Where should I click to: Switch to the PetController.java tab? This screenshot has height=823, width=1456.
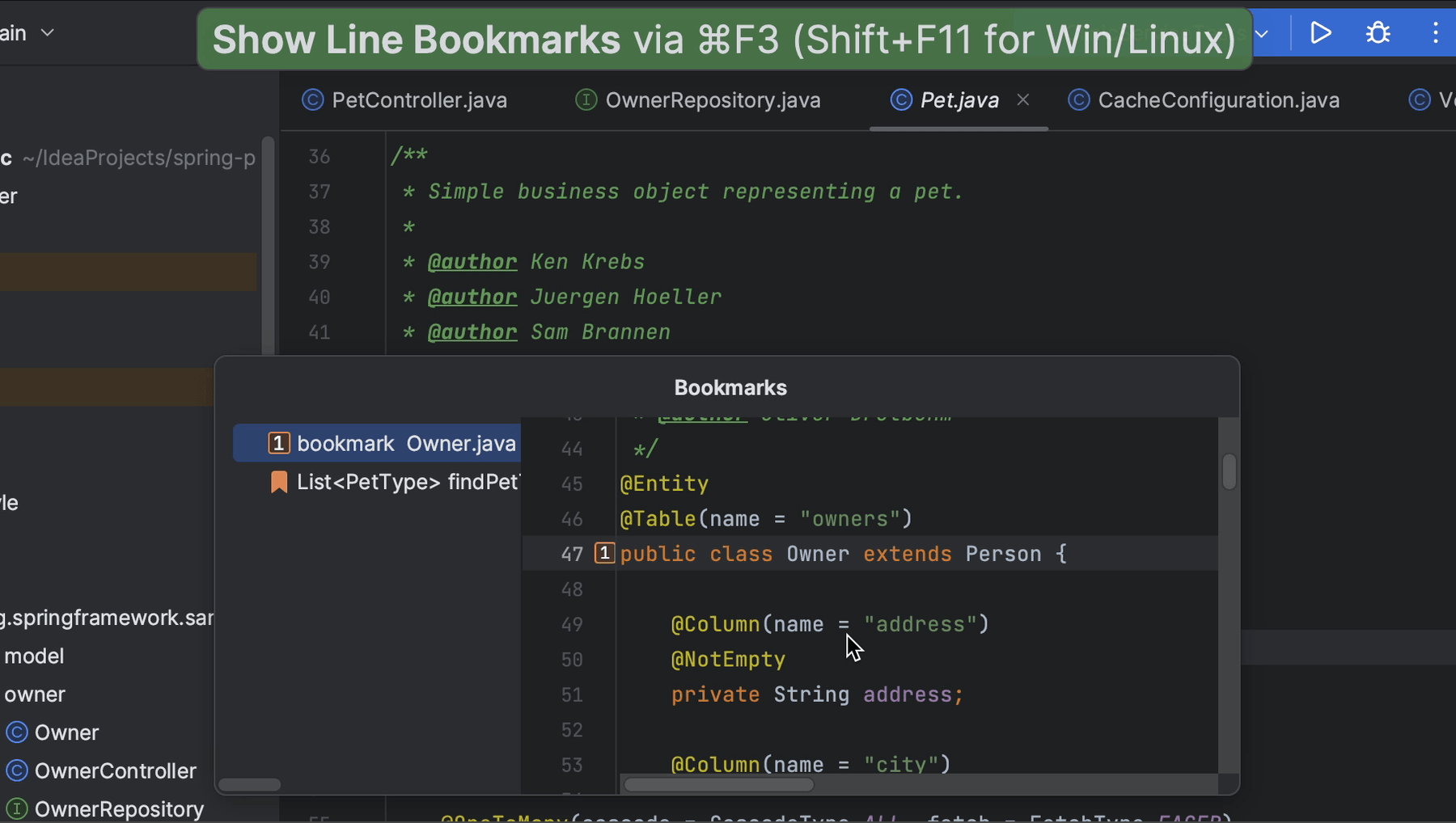[419, 99]
